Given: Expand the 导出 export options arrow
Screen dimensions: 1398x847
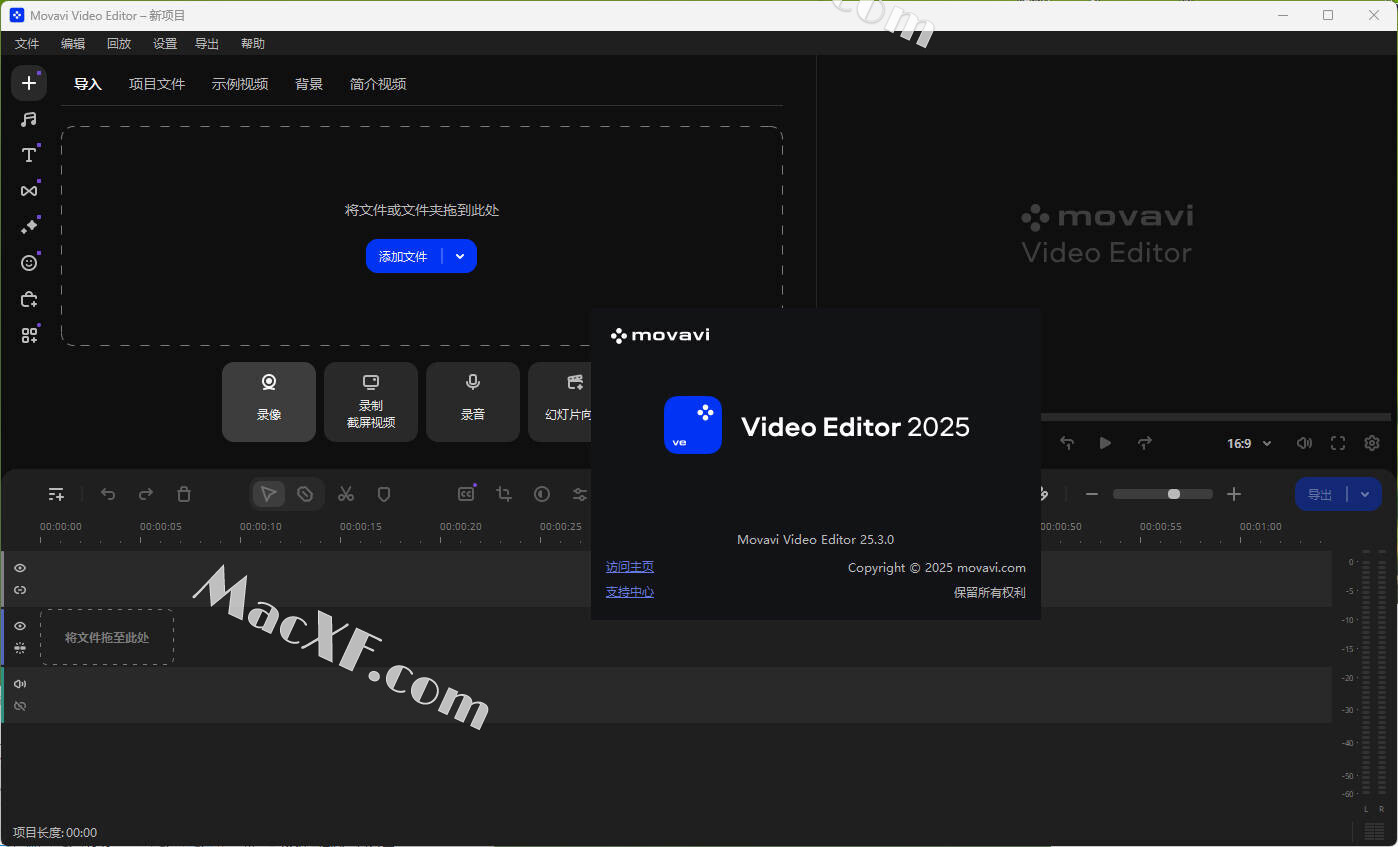Looking at the screenshot, I should 1365,494.
